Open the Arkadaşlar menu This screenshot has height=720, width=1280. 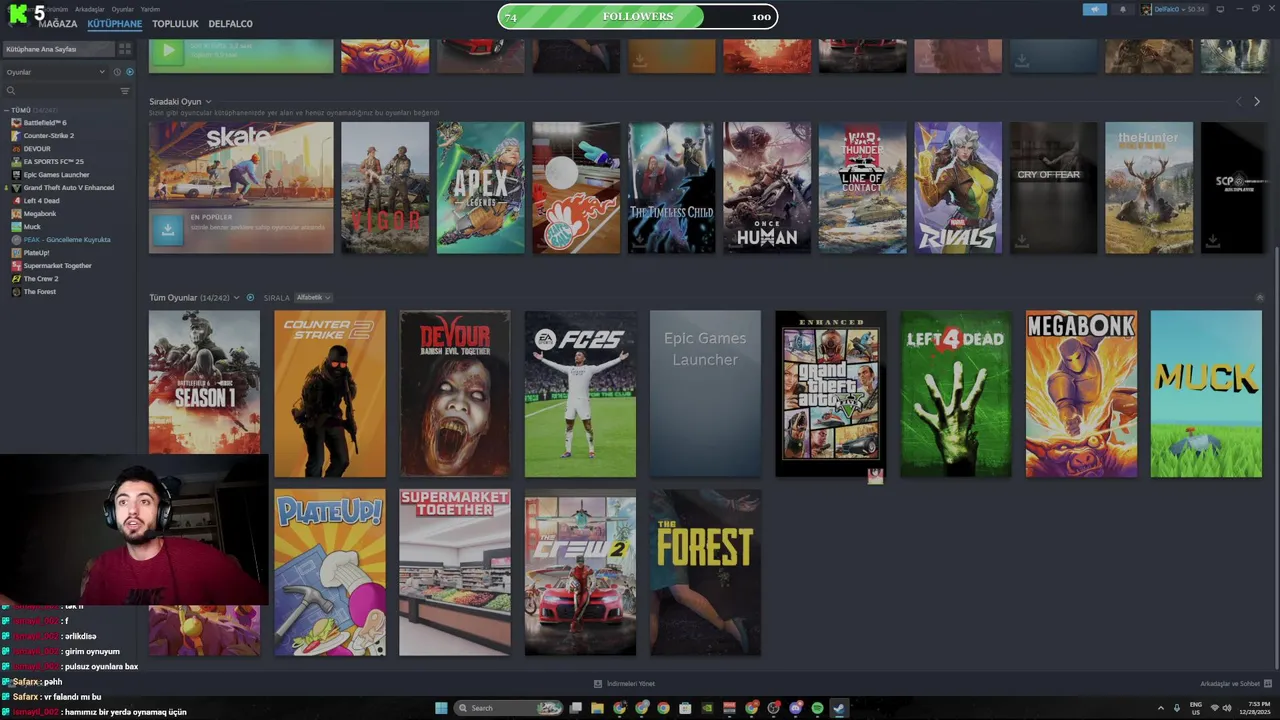[x=90, y=9]
